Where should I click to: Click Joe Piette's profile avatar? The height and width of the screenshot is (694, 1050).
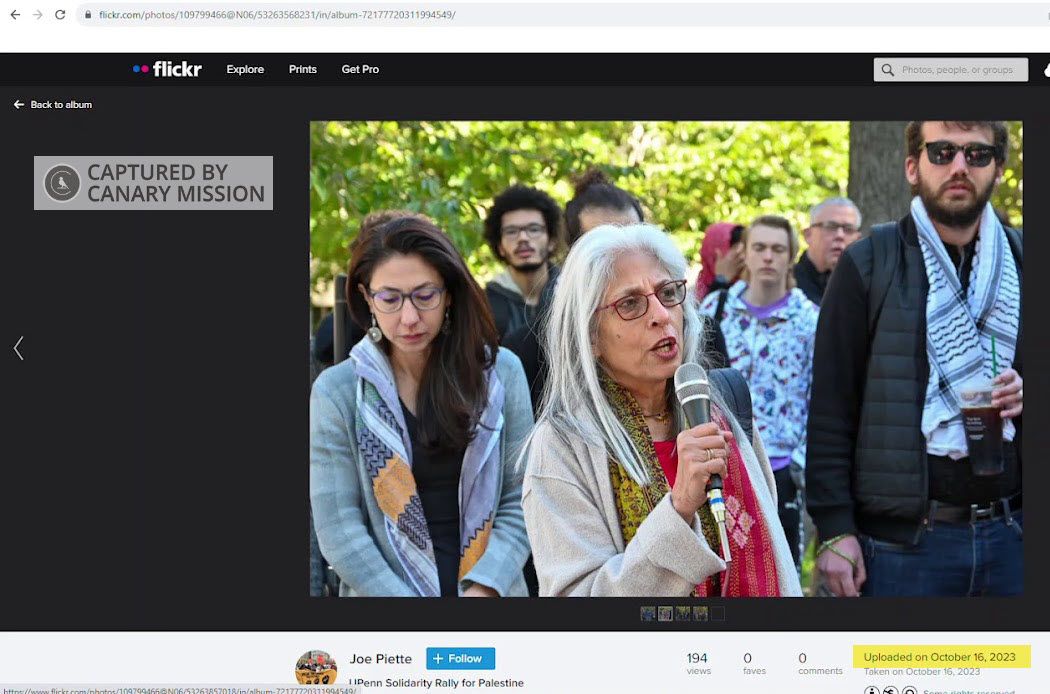316,668
